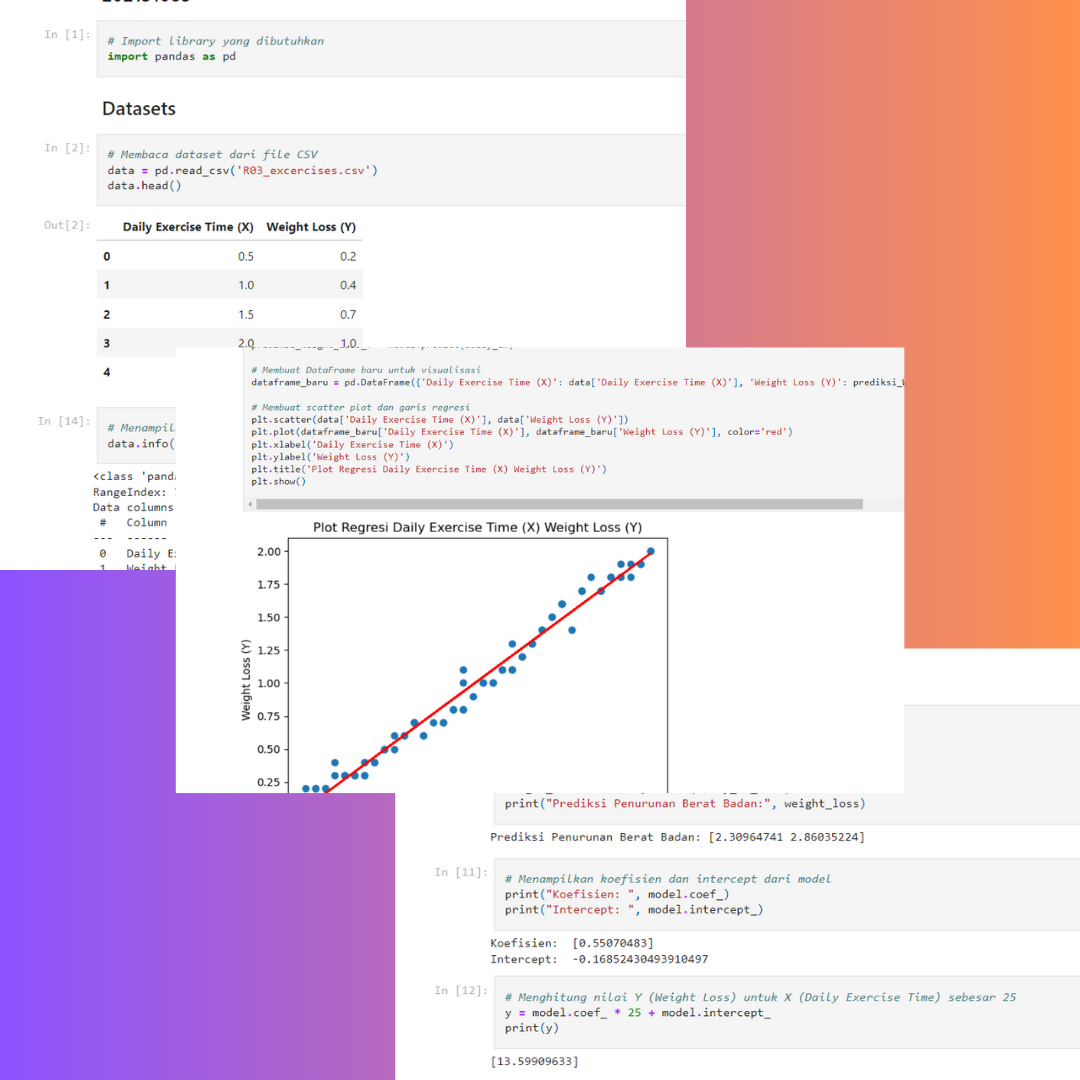Click the Prediksi Penurunan Berat Badan output text
The height and width of the screenshot is (1080, 1080).
pyautogui.click(x=677, y=837)
